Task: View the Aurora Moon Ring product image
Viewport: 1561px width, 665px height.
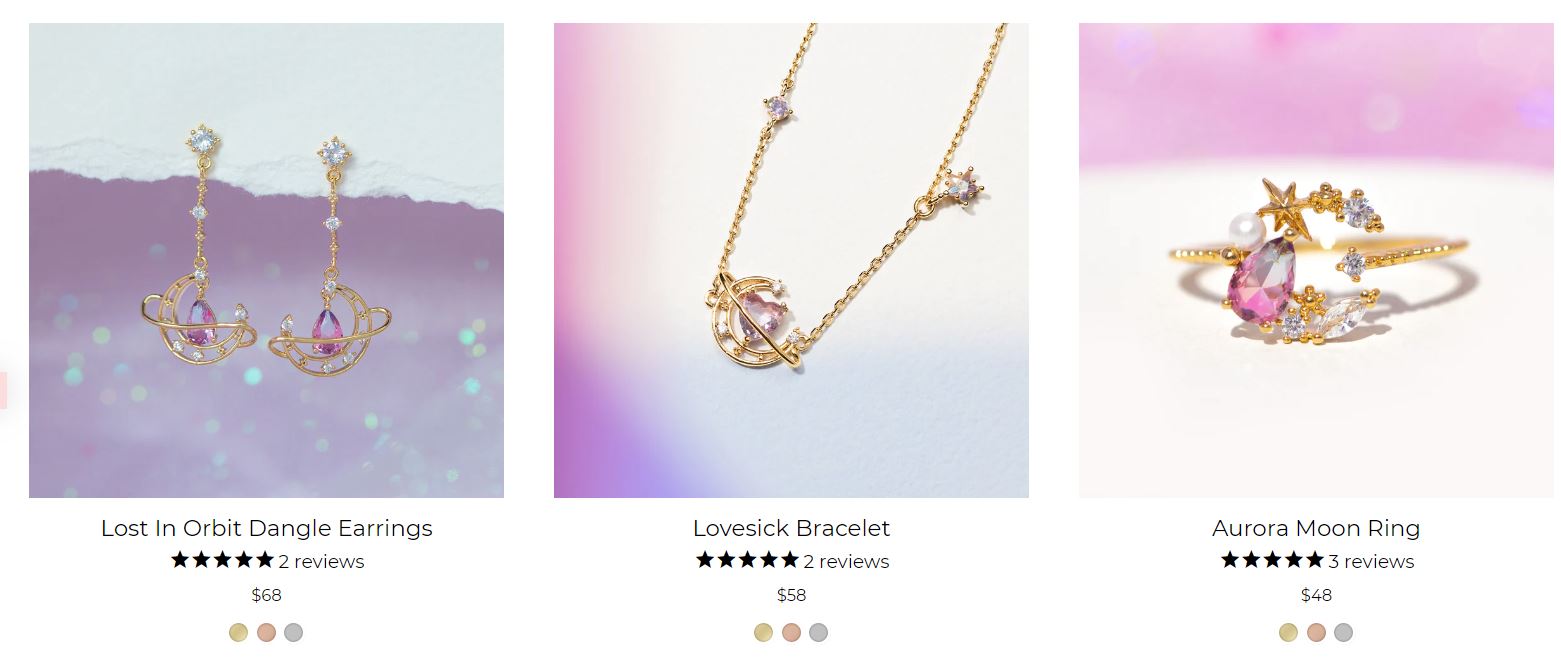Action: [x=1316, y=260]
